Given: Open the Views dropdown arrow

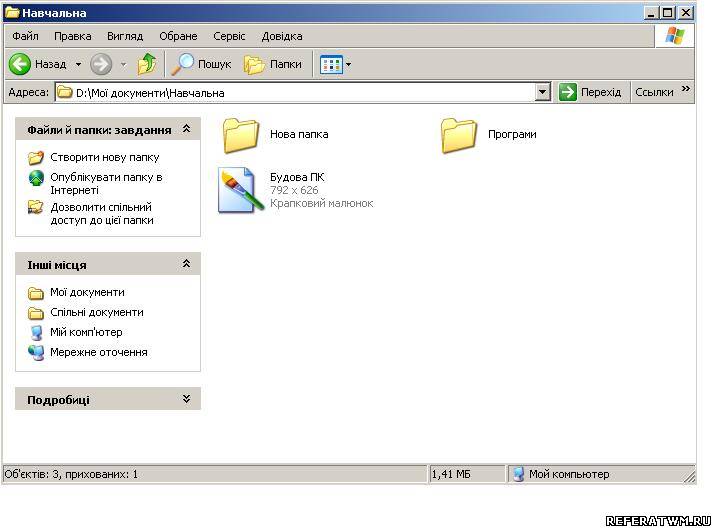Looking at the screenshot, I should [x=348, y=64].
